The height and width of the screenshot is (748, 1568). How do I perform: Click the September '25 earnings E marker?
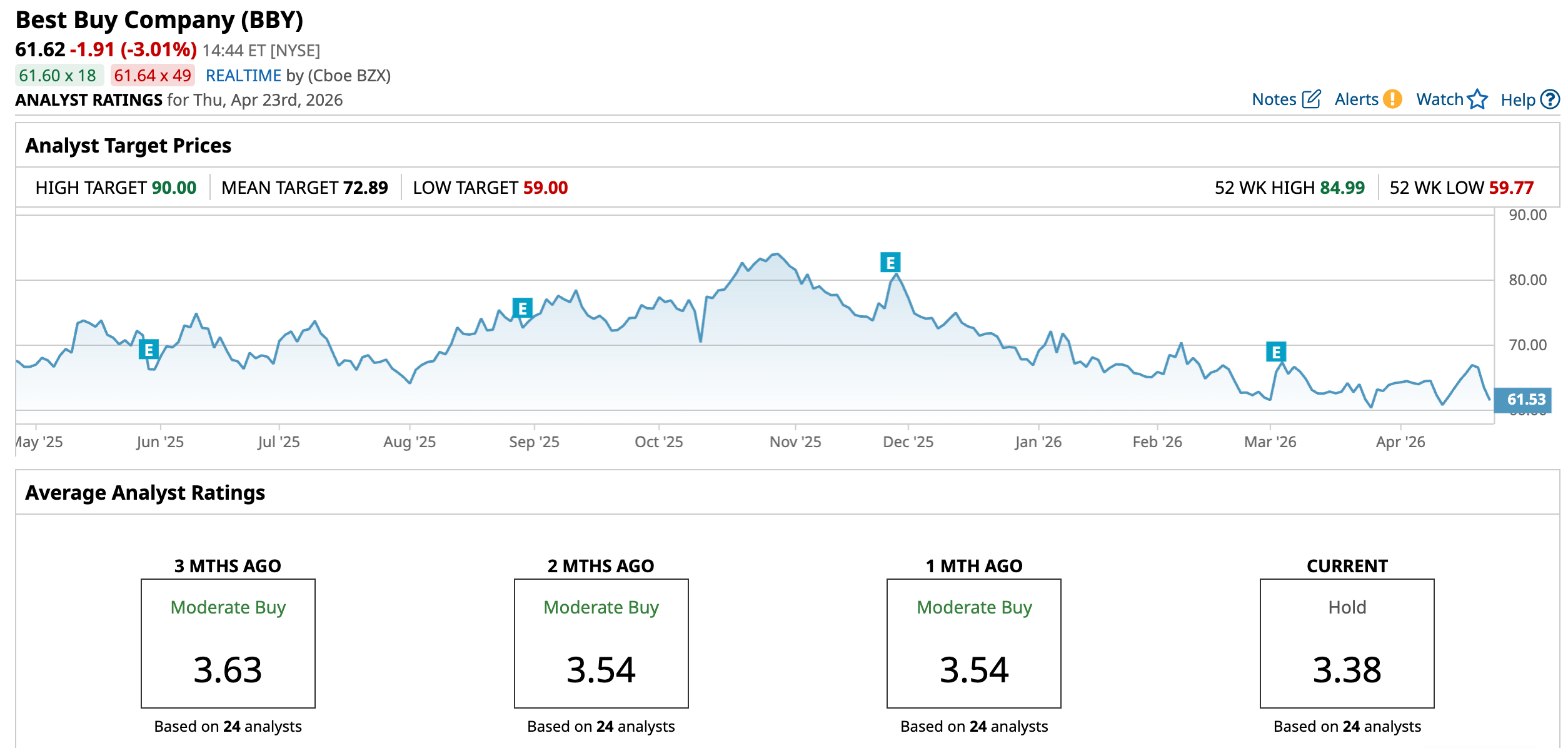pyautogui.click(x=522, y=308)
